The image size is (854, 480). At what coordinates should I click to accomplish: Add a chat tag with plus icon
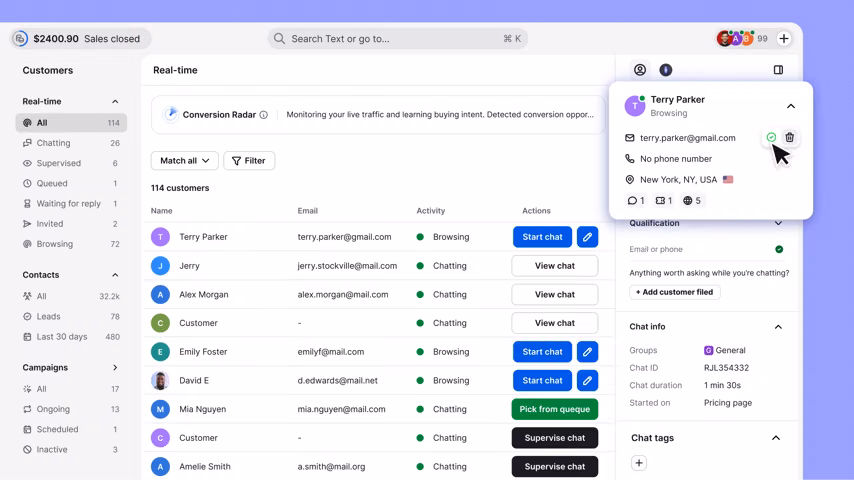[639, 463]
